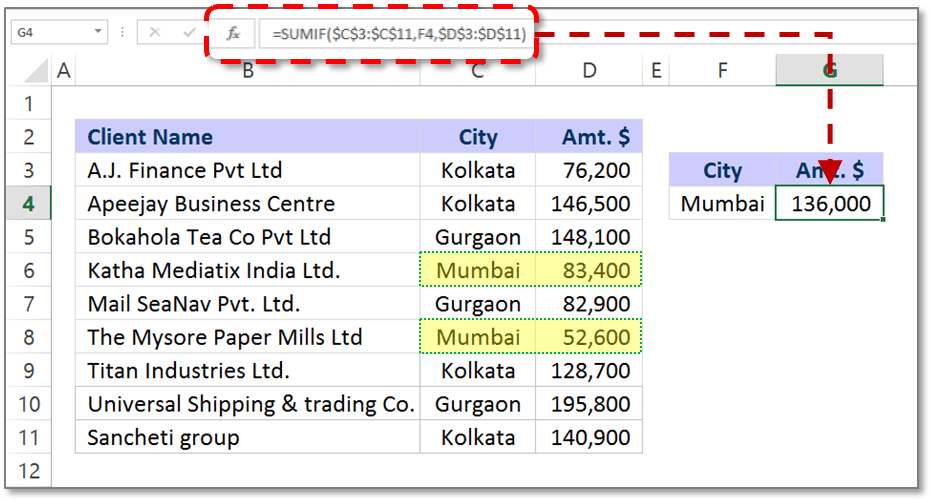Click the Kolkata cell in row 9
The height and width of the screenshot is (502, 932).
click(477, 371)
